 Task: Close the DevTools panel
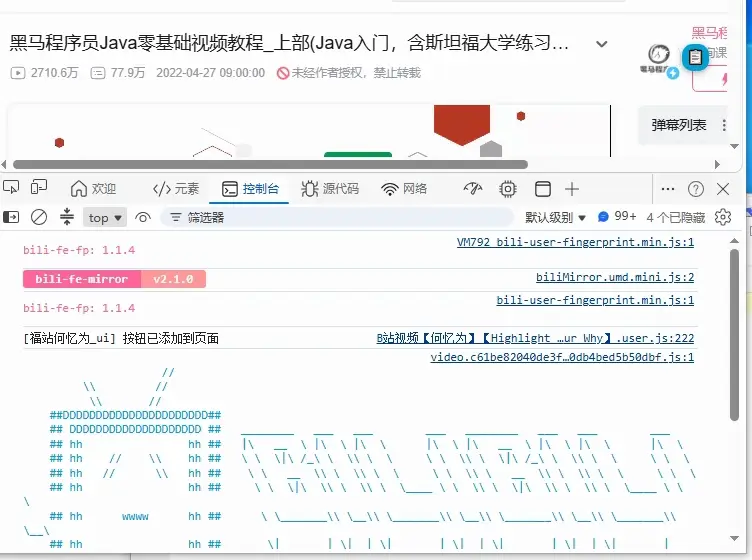(x=723, y=189)
